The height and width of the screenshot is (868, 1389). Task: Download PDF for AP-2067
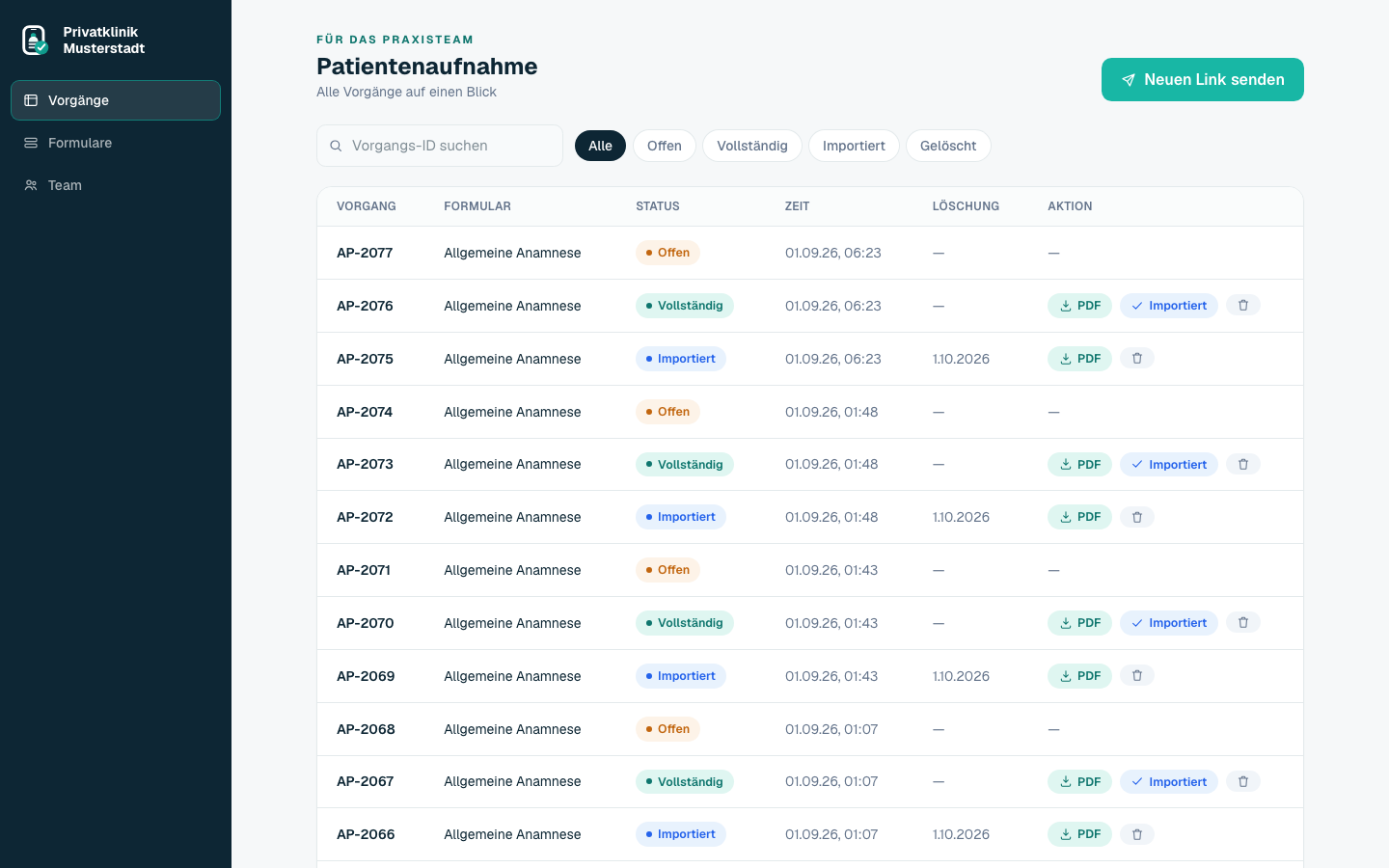1080,782
